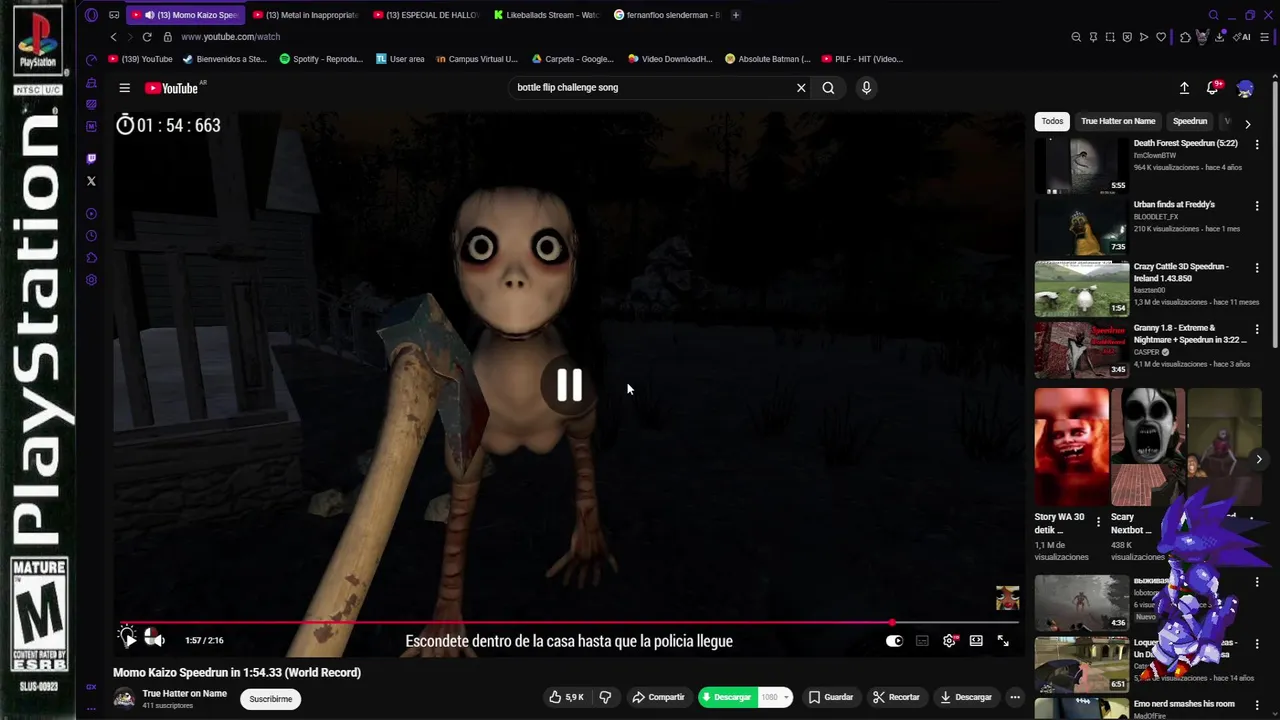
Task: Open the Campus Virtual bookmark
Action: coord(477,59)
